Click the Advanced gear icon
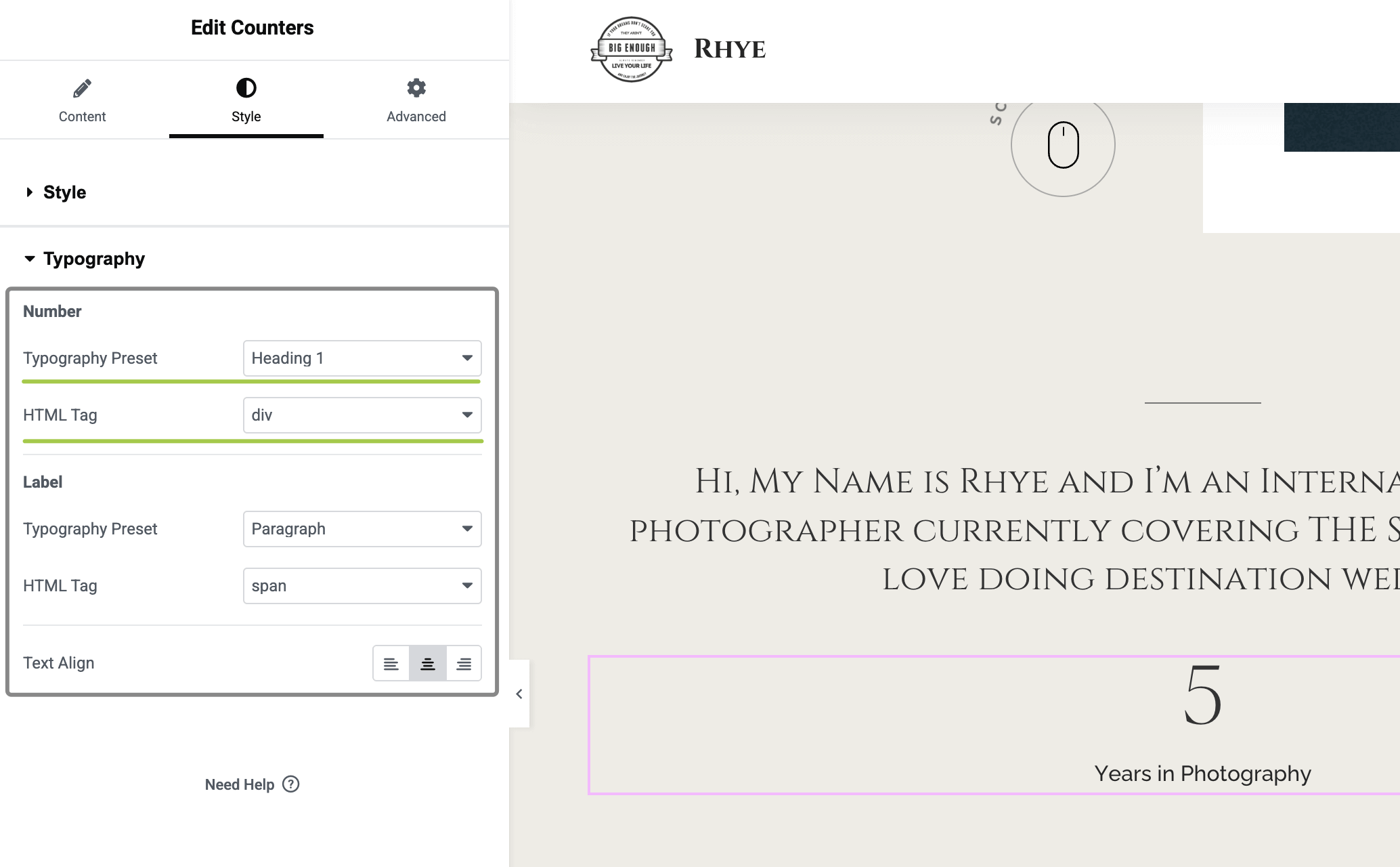Viewport: 1400px width, 867px height. pos(416,88)
